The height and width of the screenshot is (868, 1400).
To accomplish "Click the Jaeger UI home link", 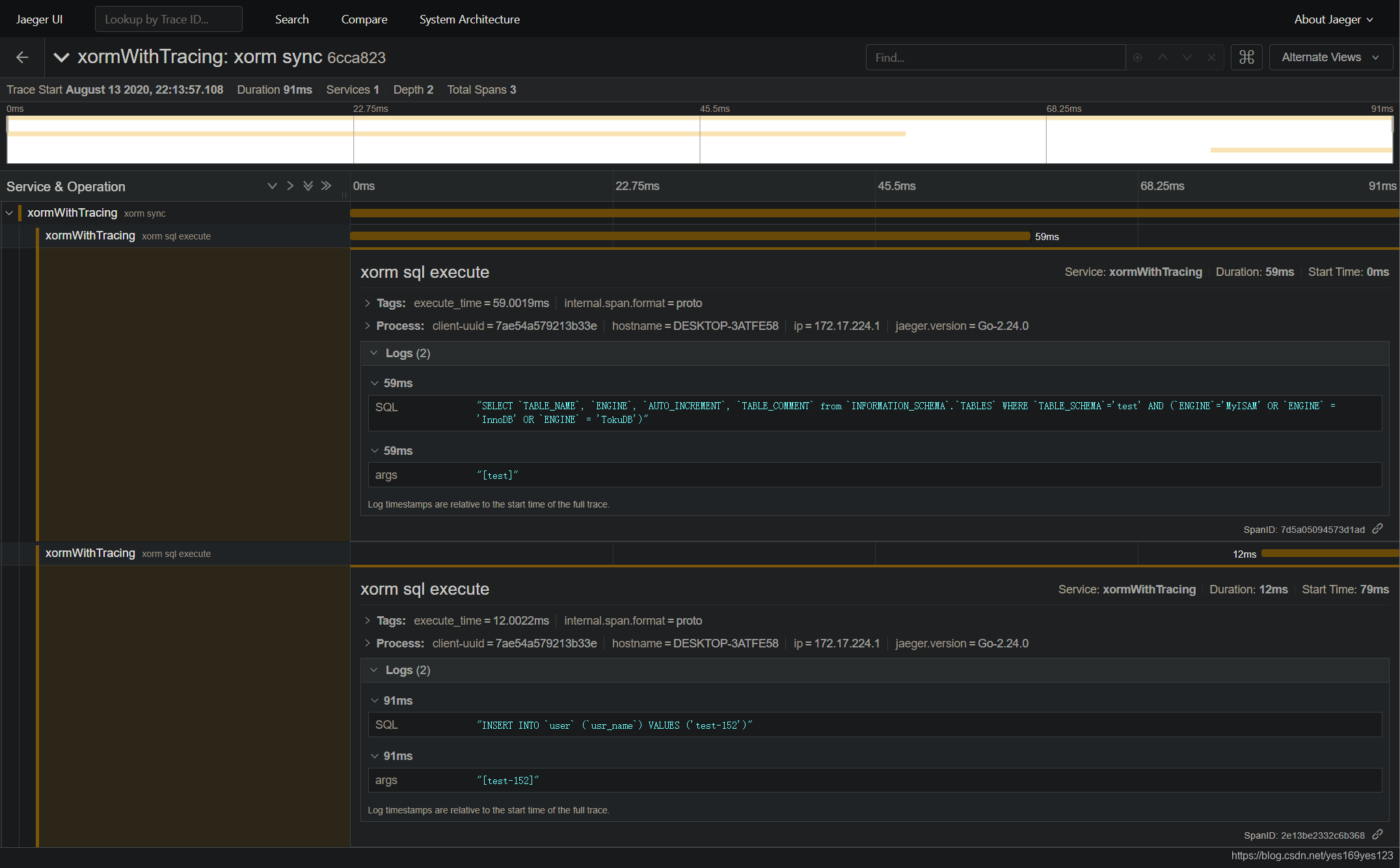I will tap(39, 20).
